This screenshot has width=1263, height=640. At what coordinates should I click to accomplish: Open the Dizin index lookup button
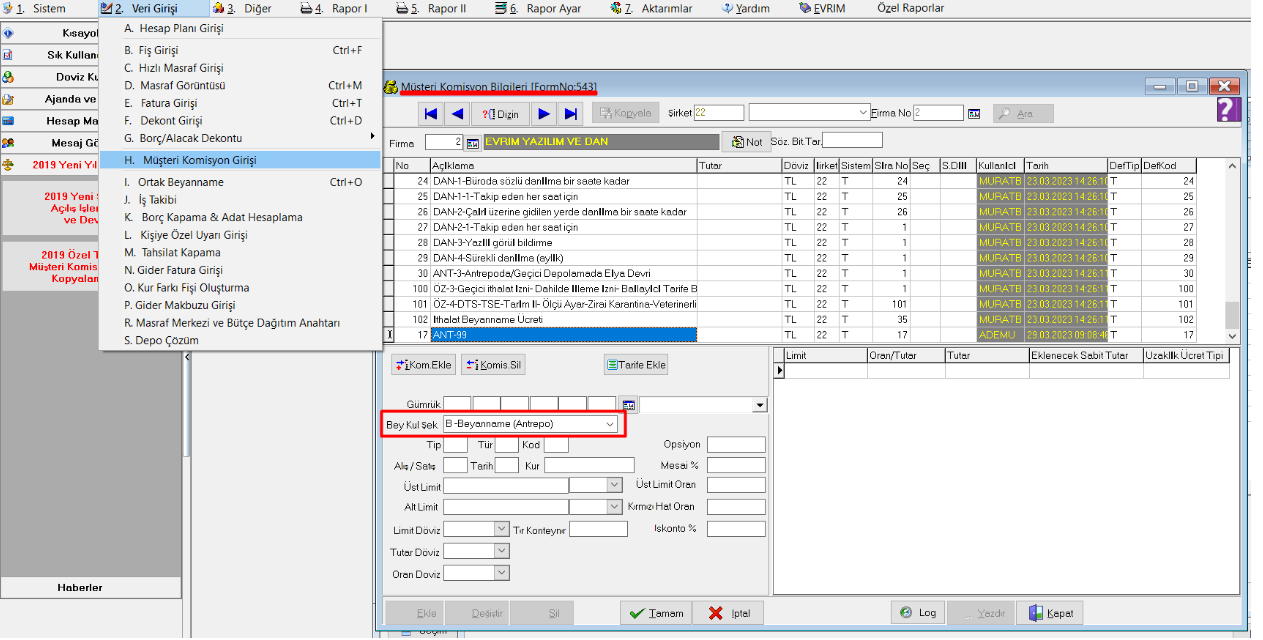point(501,114)
